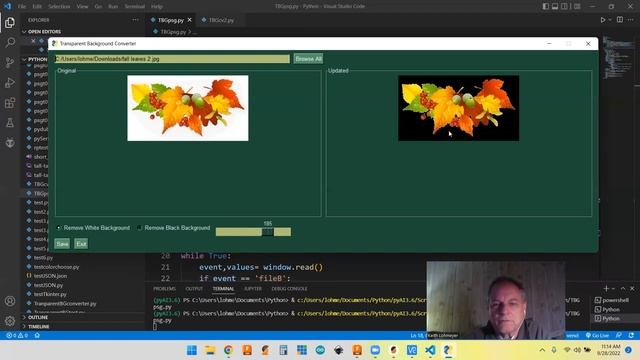Image resolution: width=640 pixels, height=360 pixels.
Task: Click the Save button
Action: pyautogui.click(x=62, y=244)
